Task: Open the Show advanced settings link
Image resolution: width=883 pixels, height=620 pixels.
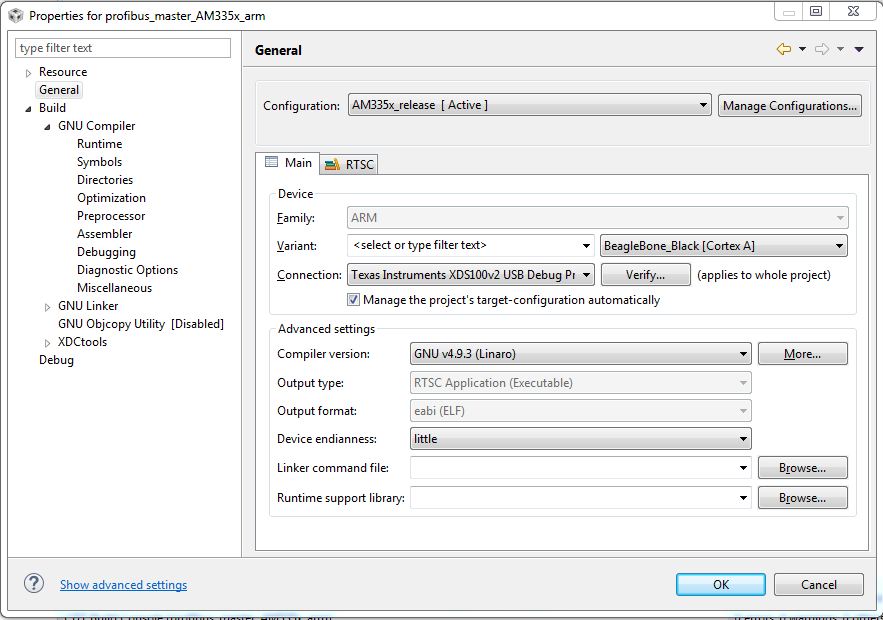Action: coord(123,585)
